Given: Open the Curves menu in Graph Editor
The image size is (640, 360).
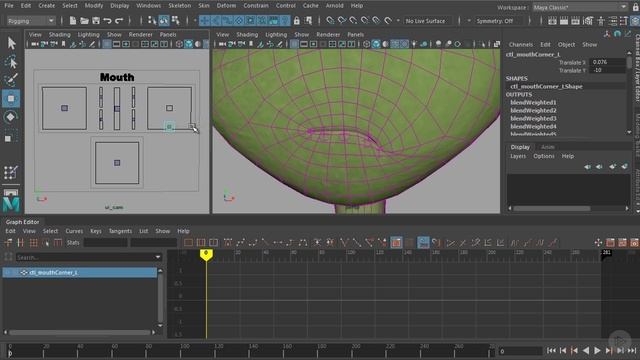Looking at the screenshot, I should pos(74,231).
